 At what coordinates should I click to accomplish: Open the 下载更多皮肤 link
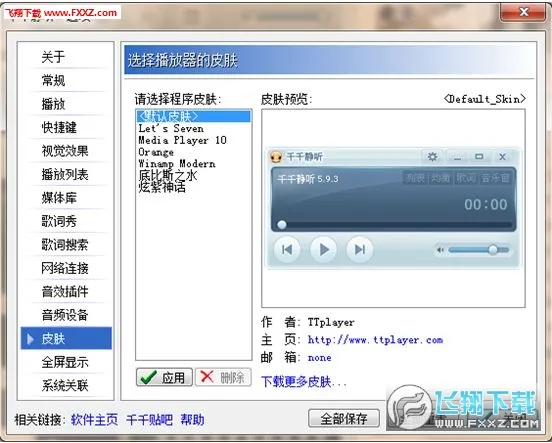click(303, 382)
